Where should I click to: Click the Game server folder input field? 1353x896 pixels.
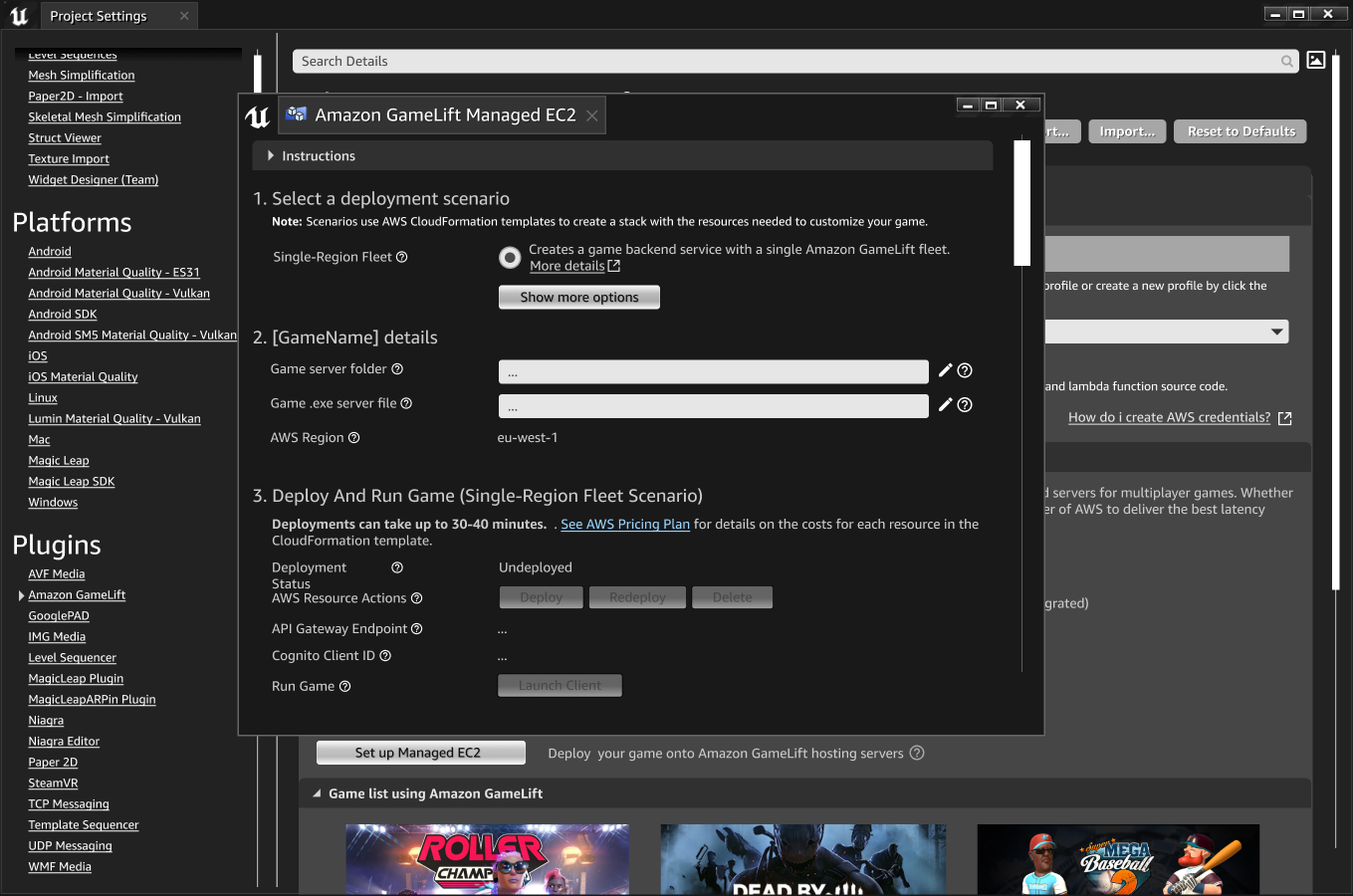pos(713,372)
